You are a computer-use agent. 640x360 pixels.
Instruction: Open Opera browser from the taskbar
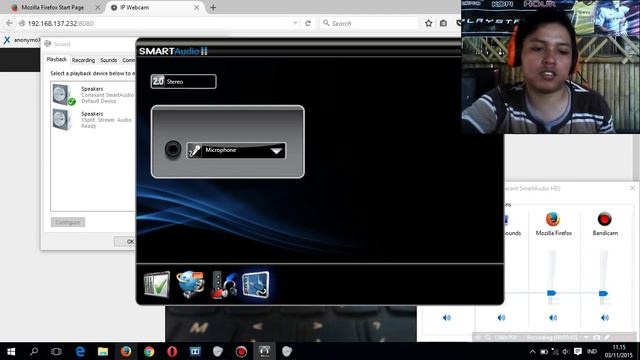[172, 351]
